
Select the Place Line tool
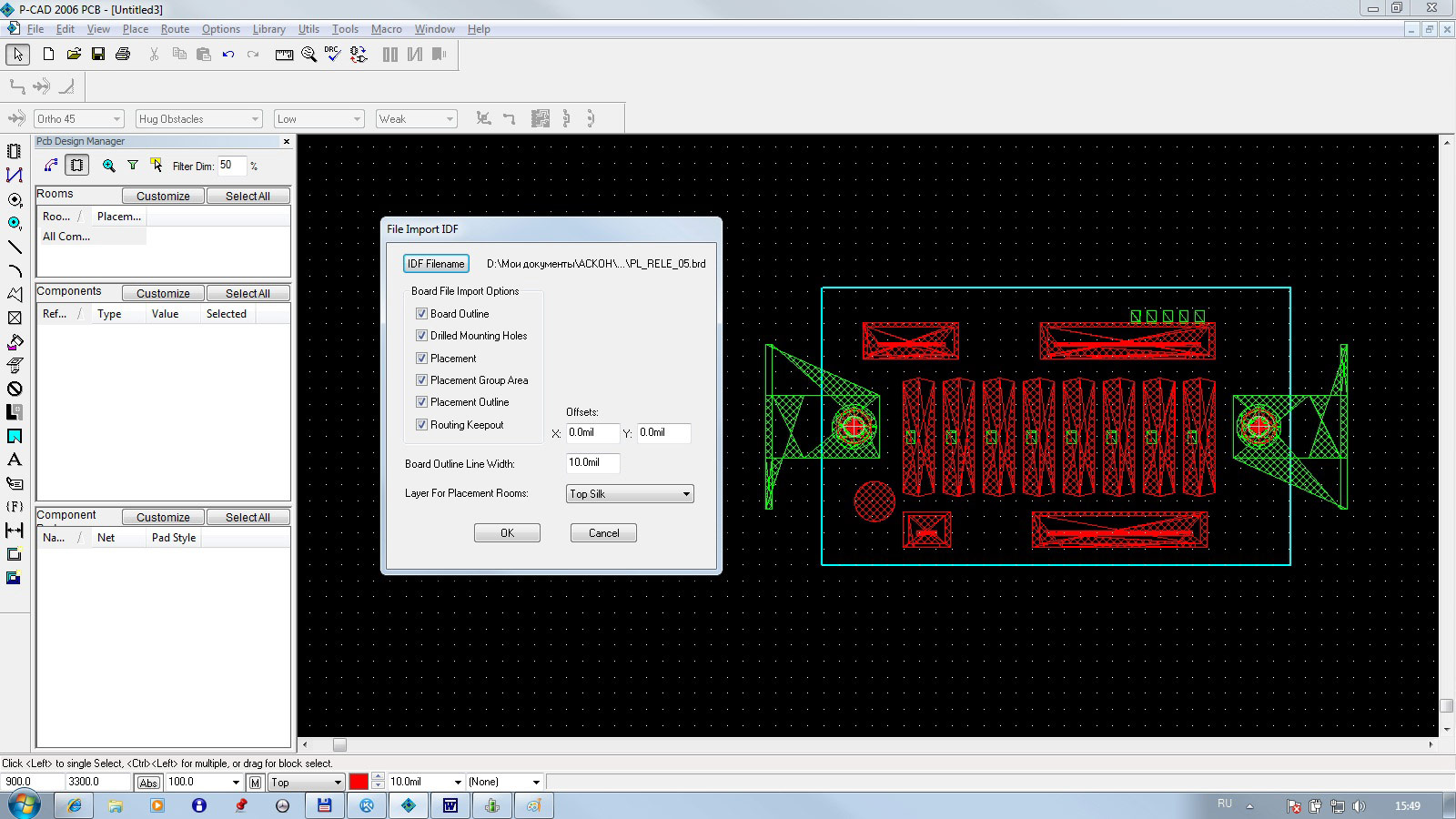coord(15,247)
